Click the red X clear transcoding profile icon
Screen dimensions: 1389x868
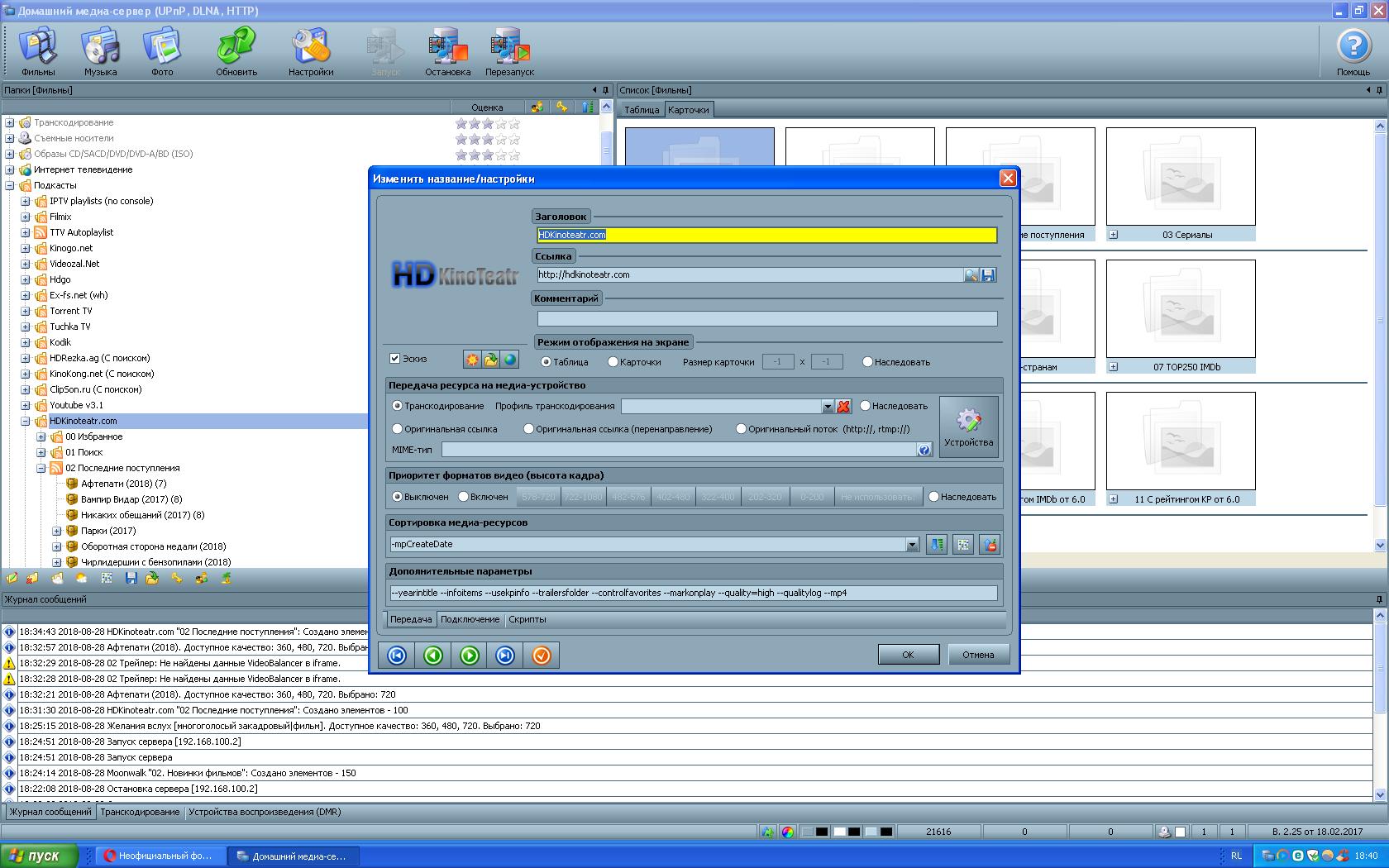click(x=843, y=406)
